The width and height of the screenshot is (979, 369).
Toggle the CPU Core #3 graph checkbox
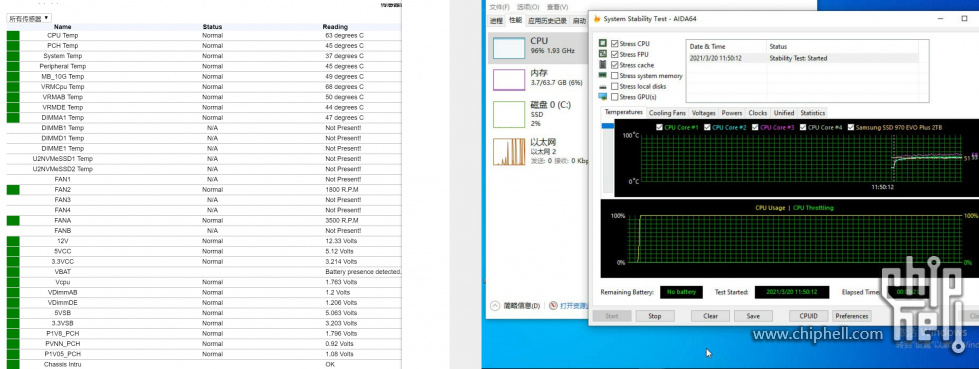[755, 127]
